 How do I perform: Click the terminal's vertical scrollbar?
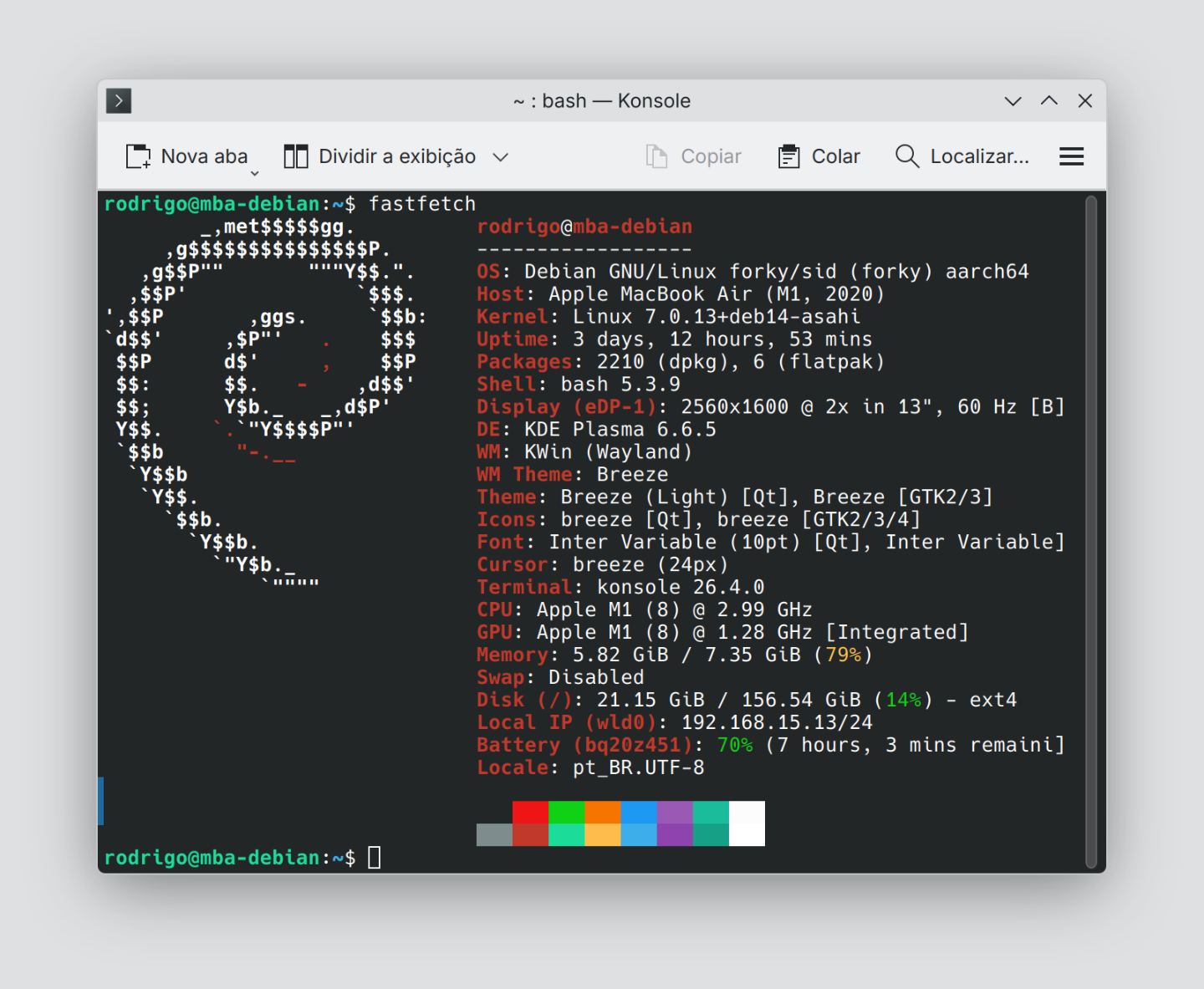pos(1091,532)
